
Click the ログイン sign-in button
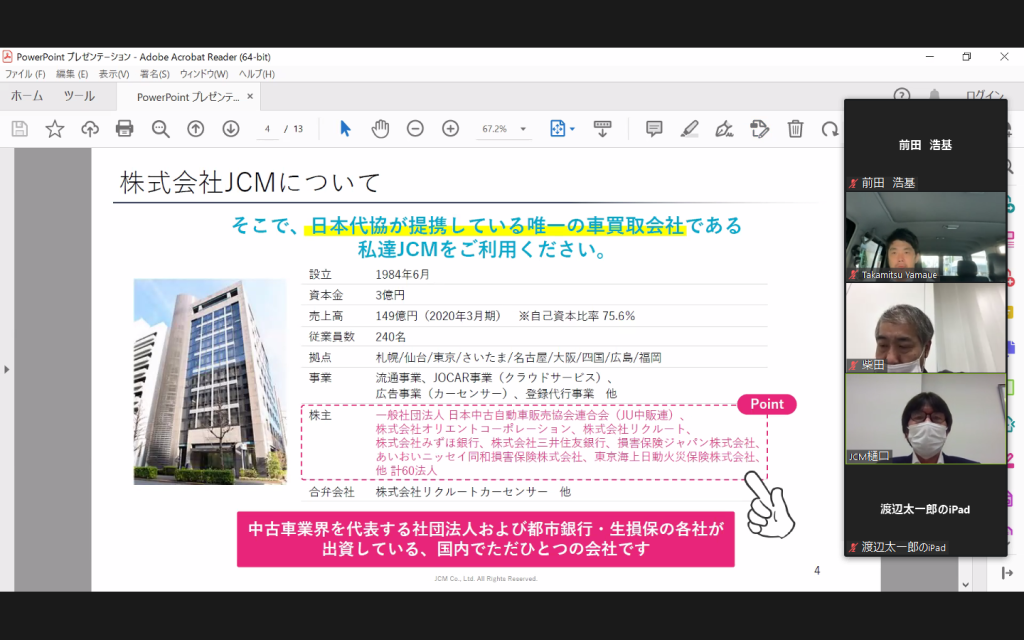(x=984, y=95)
